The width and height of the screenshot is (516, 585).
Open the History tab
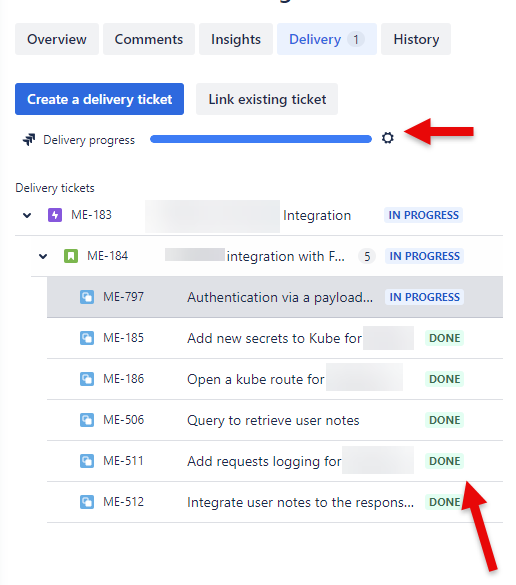pyautogui.click(x=416, y=39)
